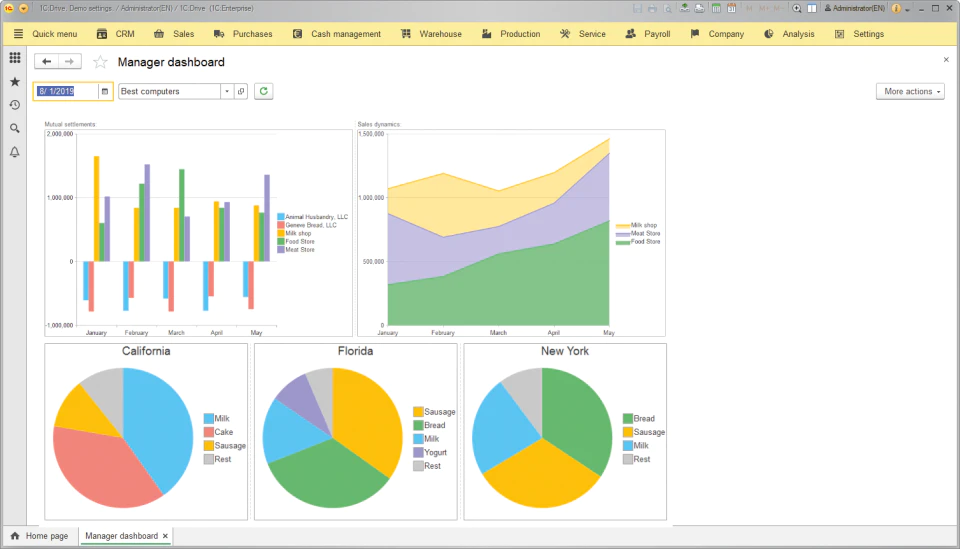The width and height of the screenshot is (960, 549).
Task: Click Administrator(EN) user in title bar
Action: [854, 8]
